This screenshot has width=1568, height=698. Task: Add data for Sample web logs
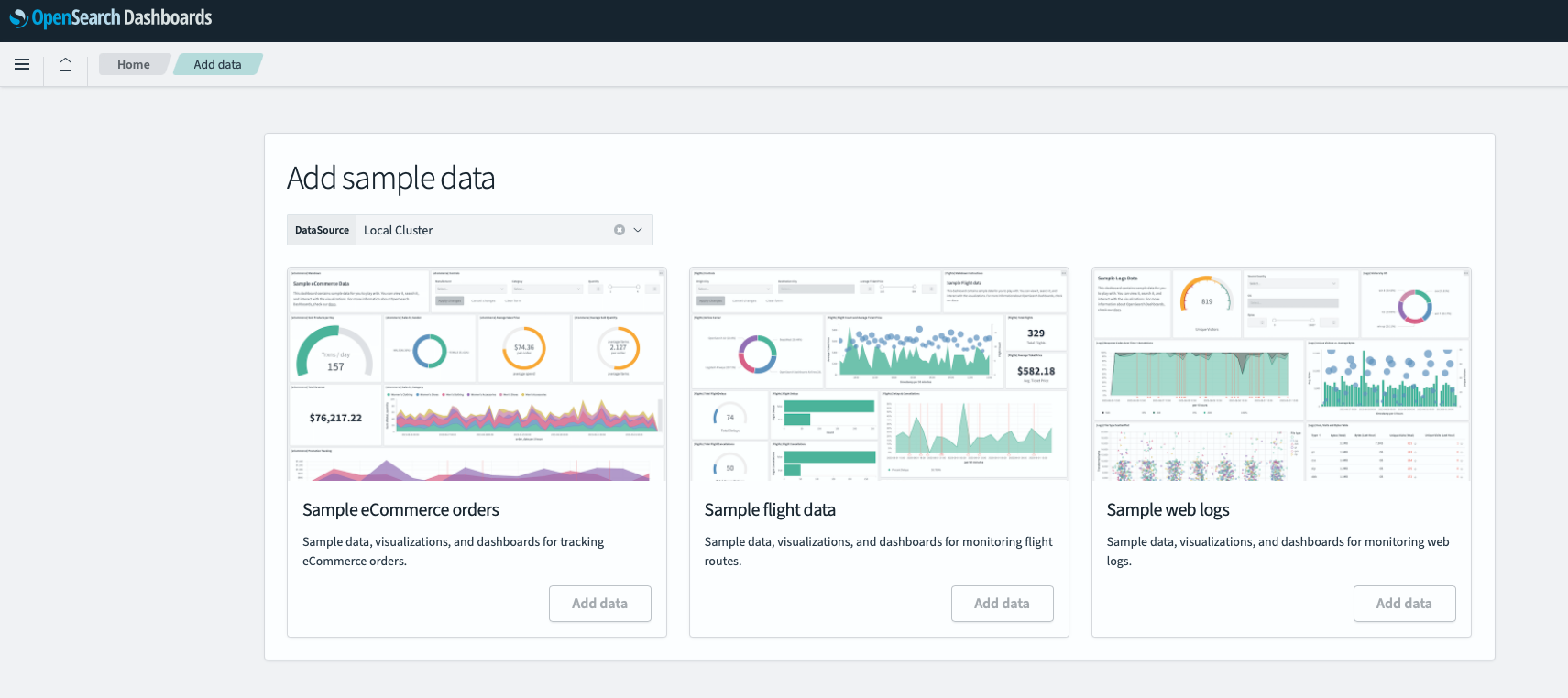coord(1404,604)
